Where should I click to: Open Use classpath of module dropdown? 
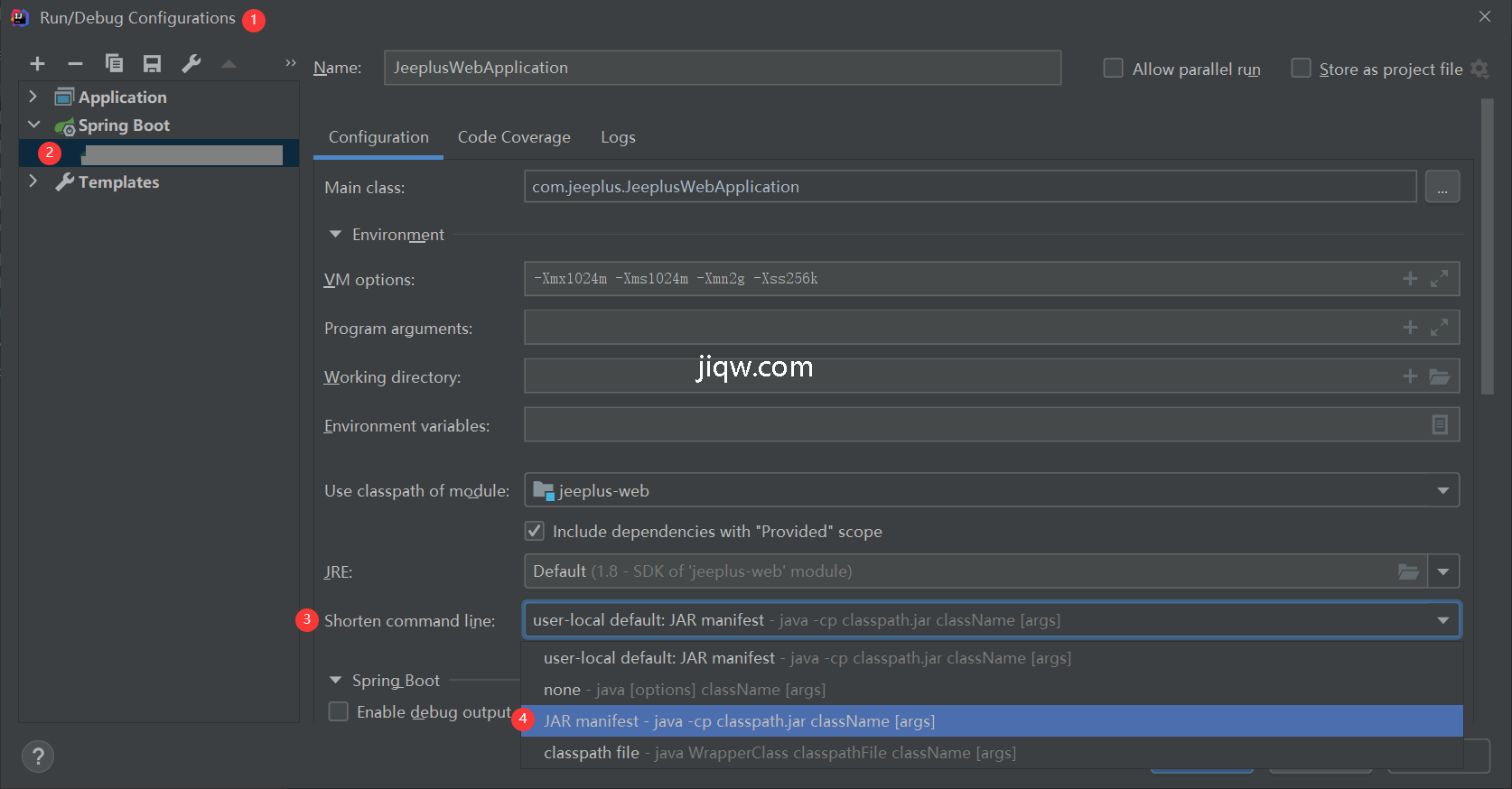point(1442,490)
